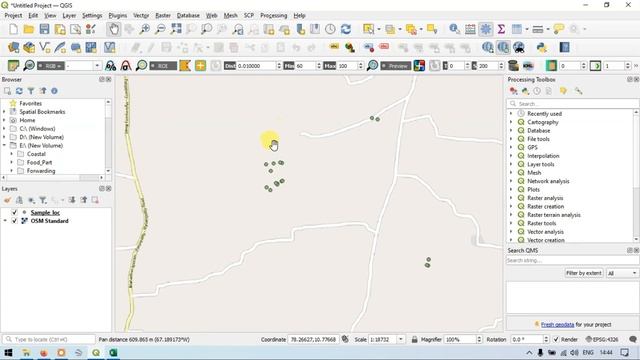640x360 pixels.
Task: Open the Vector menu
Action: pyautogui.click(x=141, y=16)
